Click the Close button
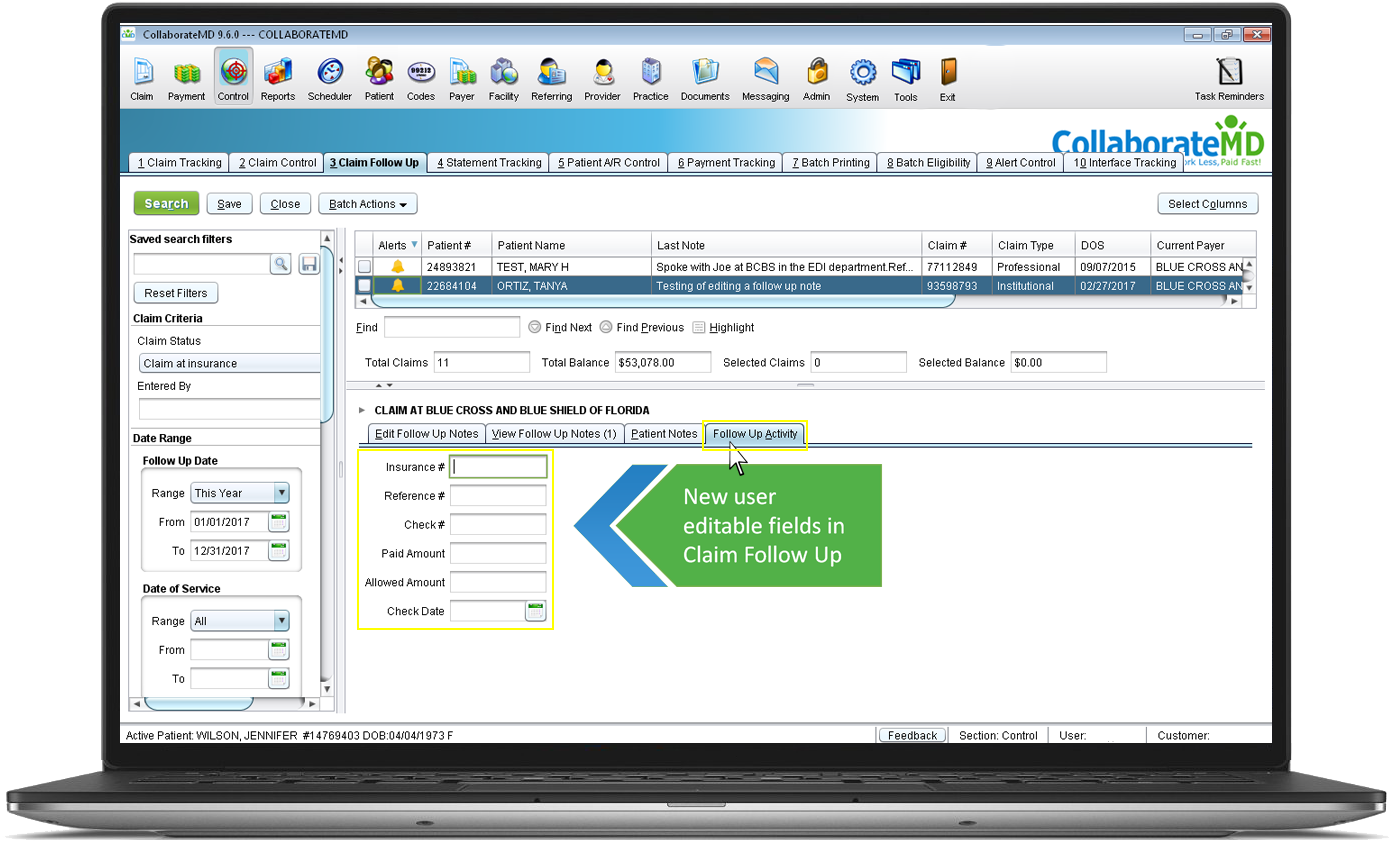This screenshot has width=1393, height=841. [285, 204]
